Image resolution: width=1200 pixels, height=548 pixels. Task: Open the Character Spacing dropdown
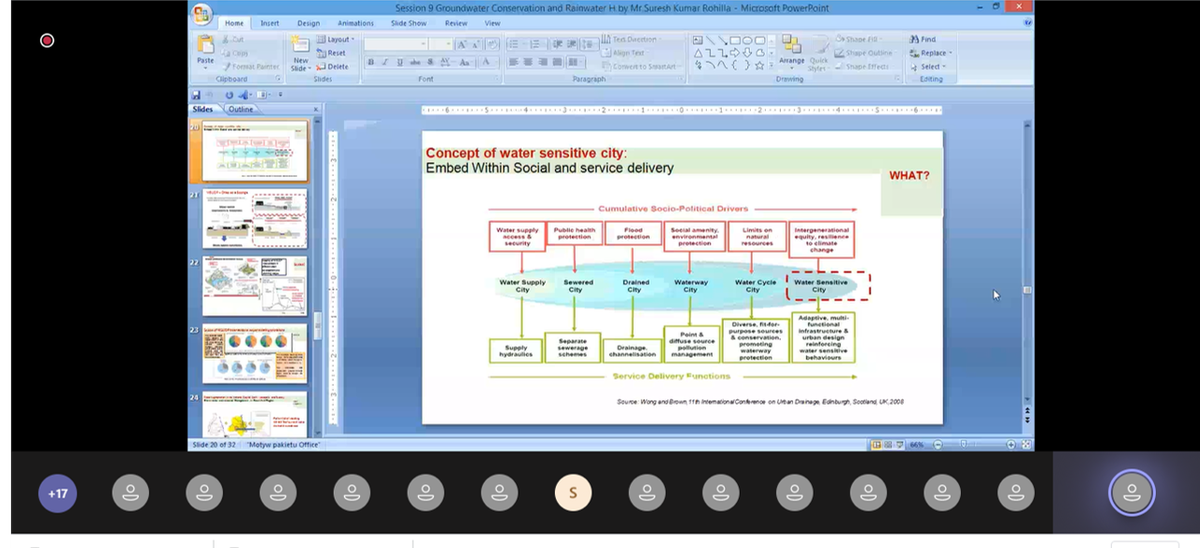446,62
